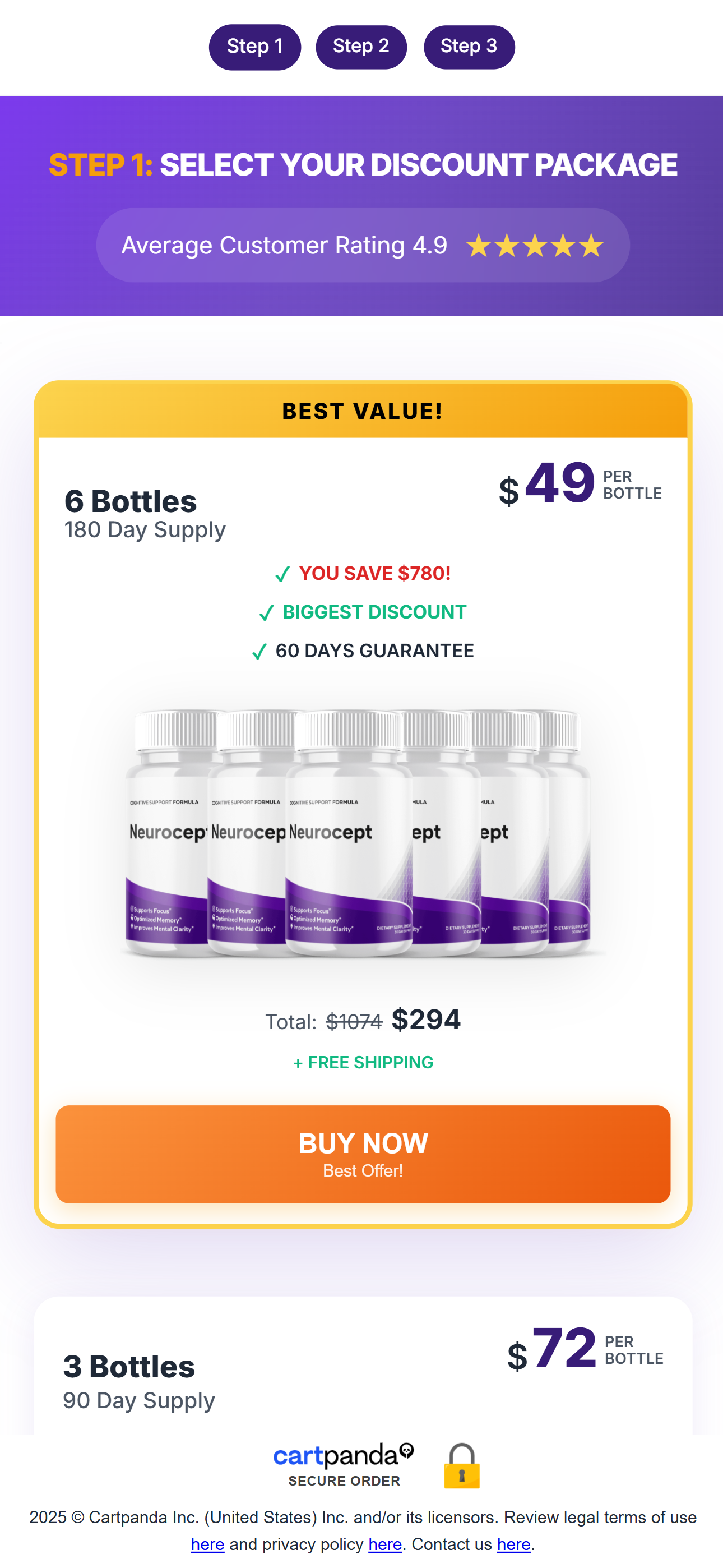
Task: Click the cartpanda logo
Action: pos(343,1455)
